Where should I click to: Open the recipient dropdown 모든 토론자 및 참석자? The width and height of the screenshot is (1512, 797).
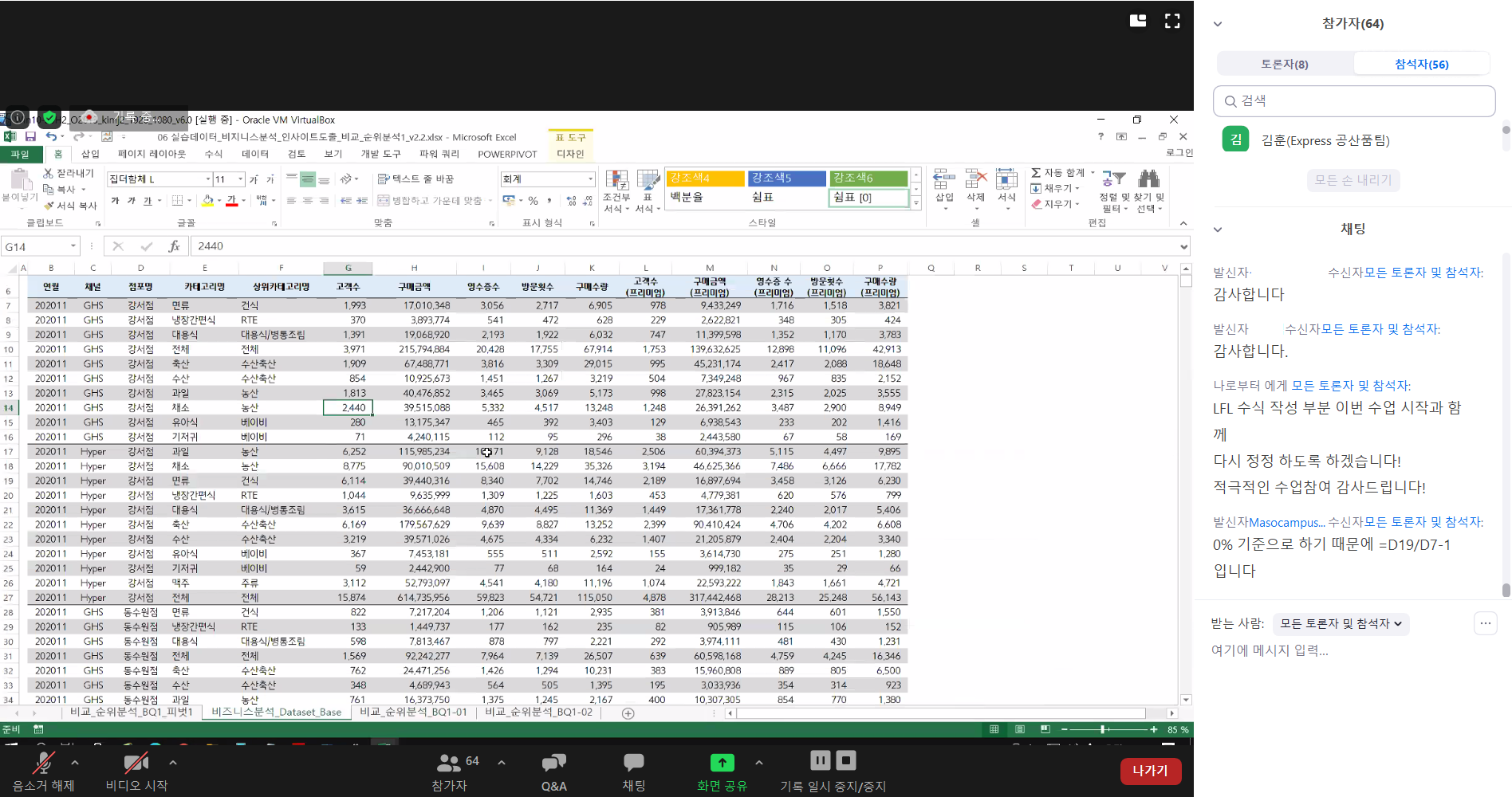click(1341, 624)
